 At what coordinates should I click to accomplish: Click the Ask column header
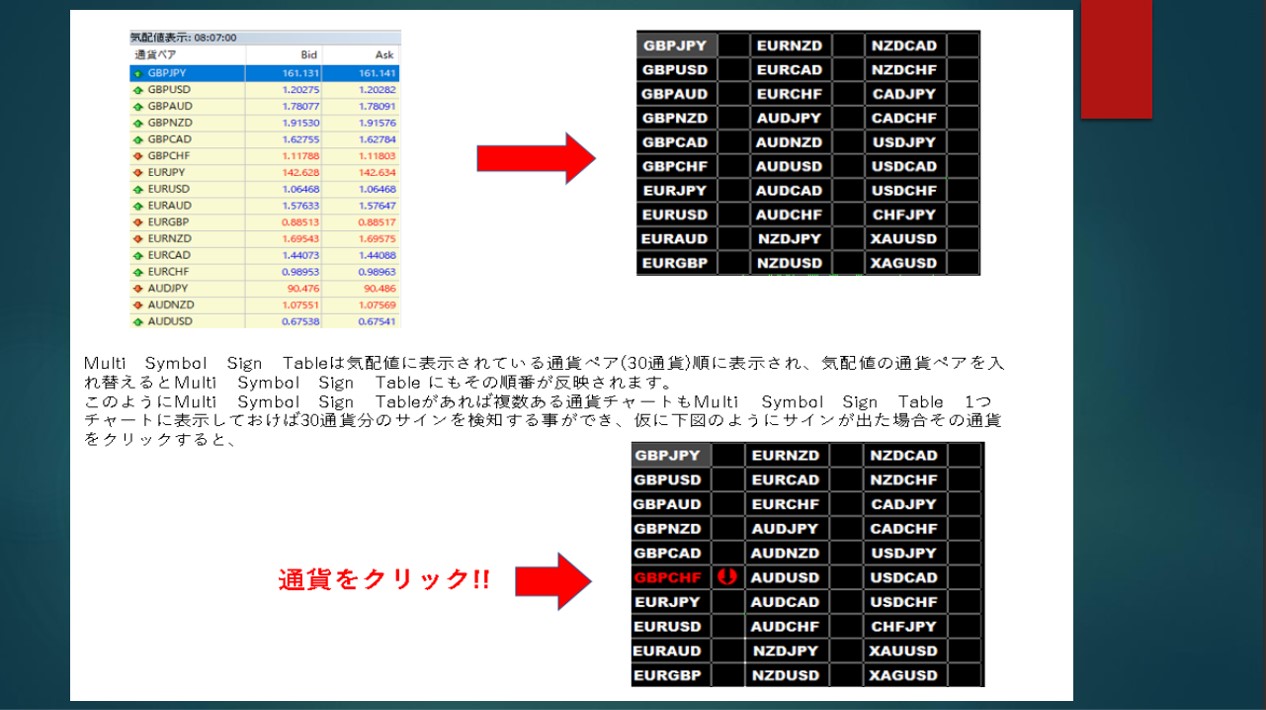tap(361, 55)
